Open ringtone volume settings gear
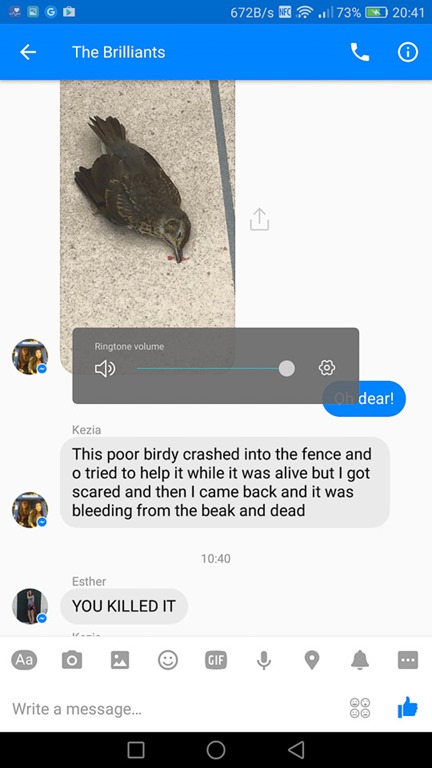The height and width of the screenshot is (768, 432). click(x=327, y=367)
